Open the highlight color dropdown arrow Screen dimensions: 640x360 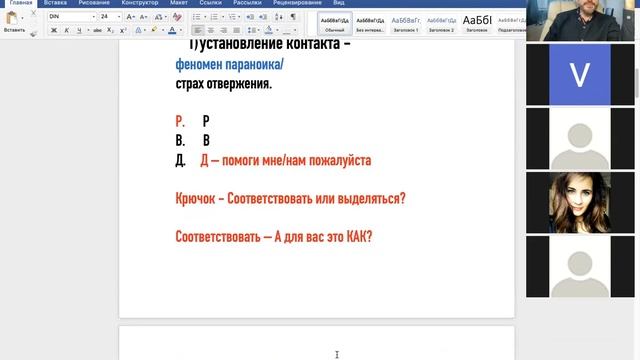[162, 30]
